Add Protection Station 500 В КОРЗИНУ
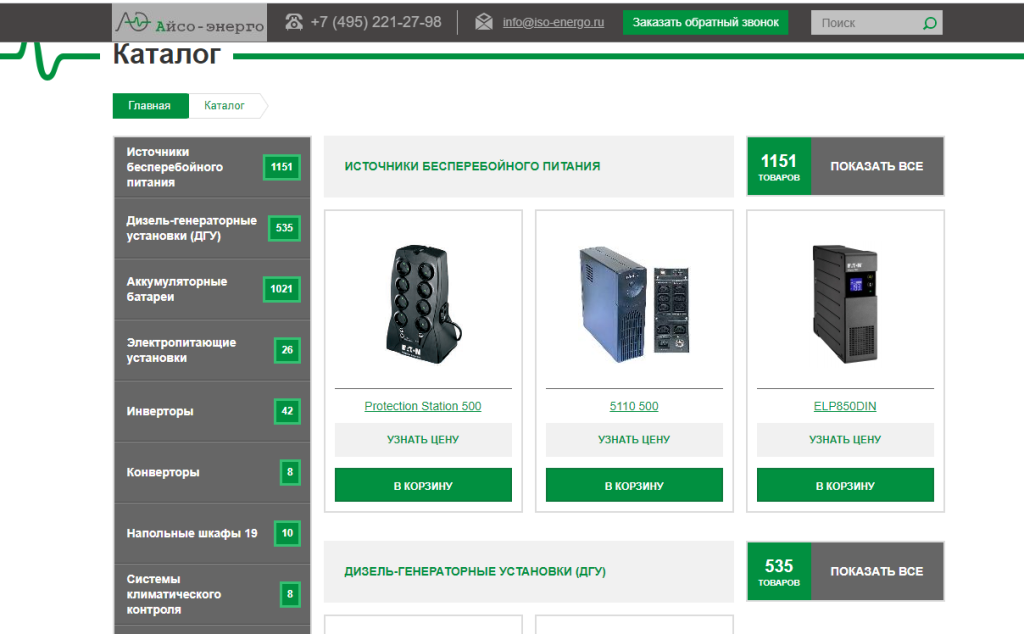The width and height of the screenshot is (1024, 634). 423,485
